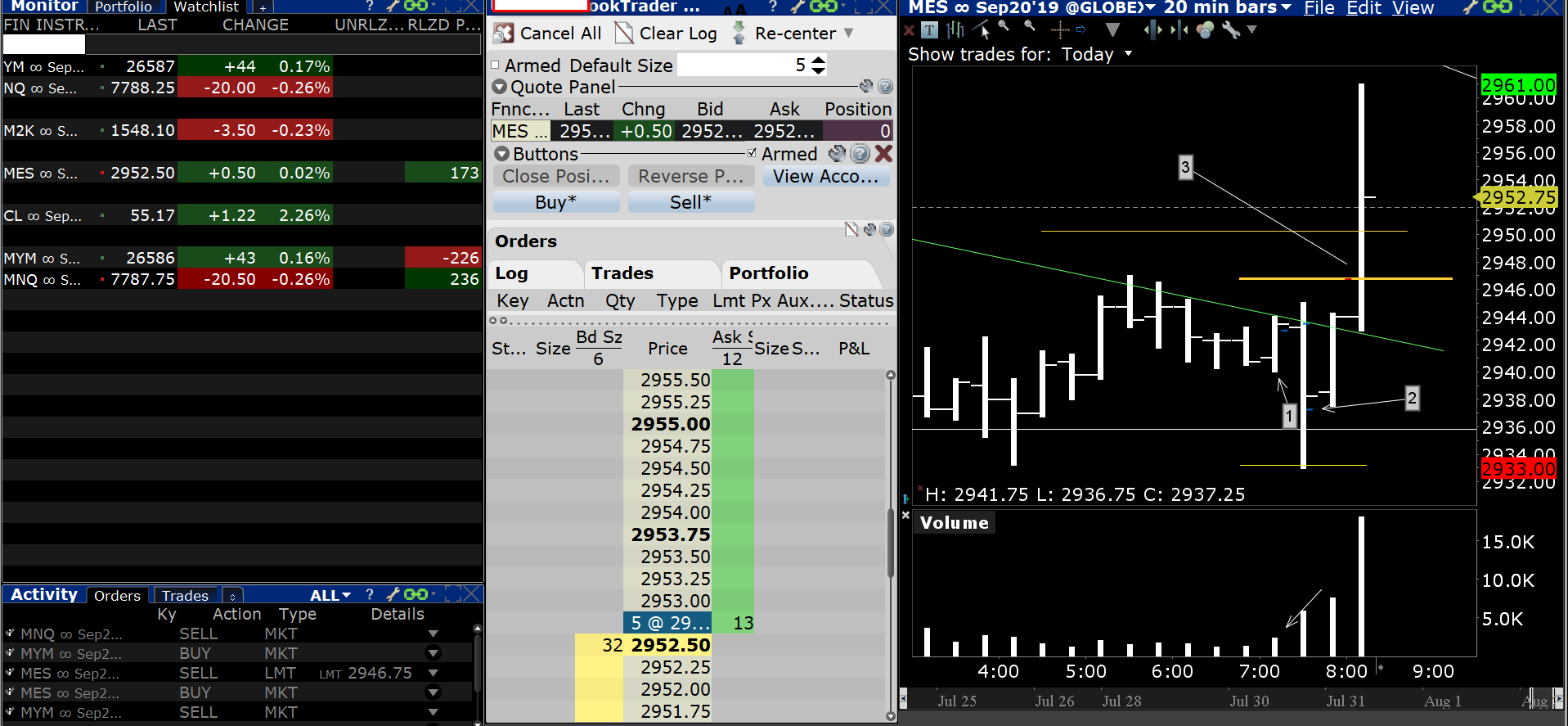1568x726 pixels.
Task: Remove the Buttons panel with red X
Action: click(x=883, y=153)
